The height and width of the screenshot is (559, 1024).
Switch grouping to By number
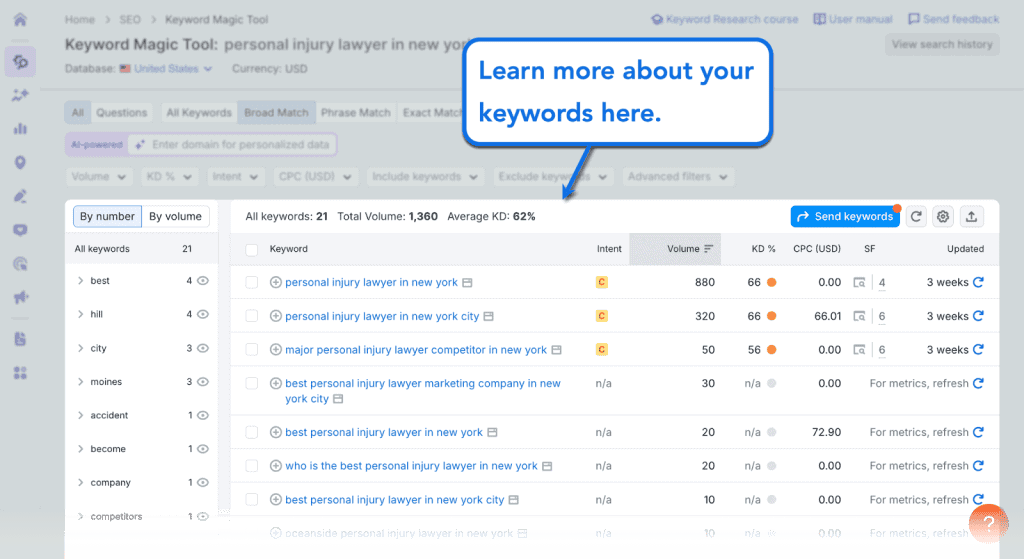coord(107,216)
